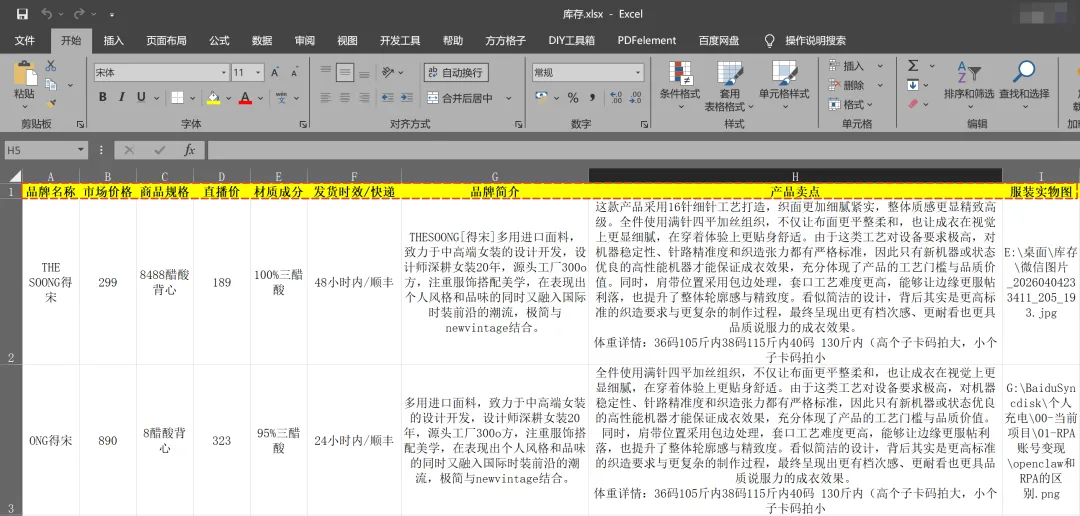Increase indent in alignment group
Screen dimensions: 1080x516
point(407,97)
